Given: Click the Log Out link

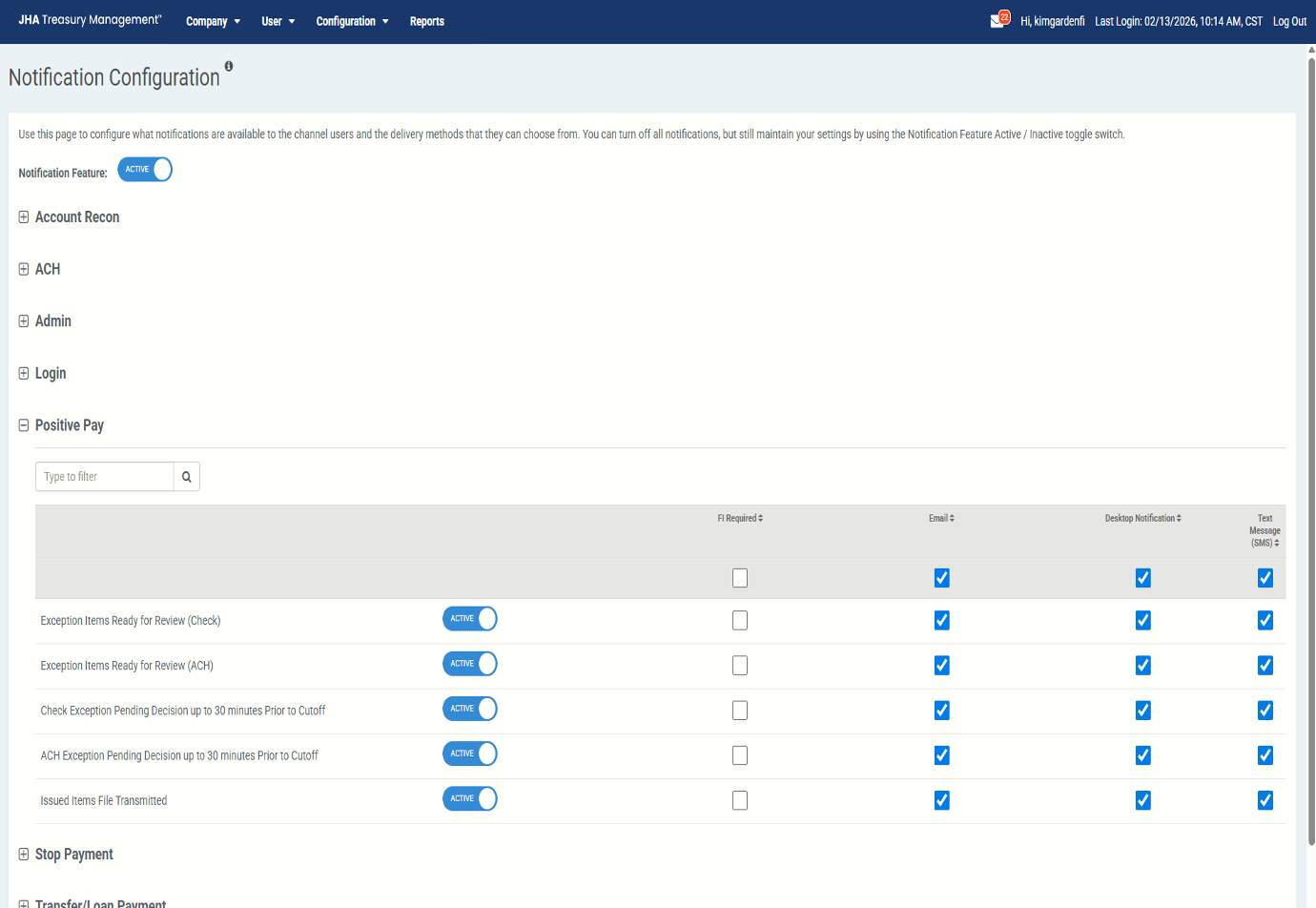Looking at the screenshot, I should click(x=1289, y=21).
